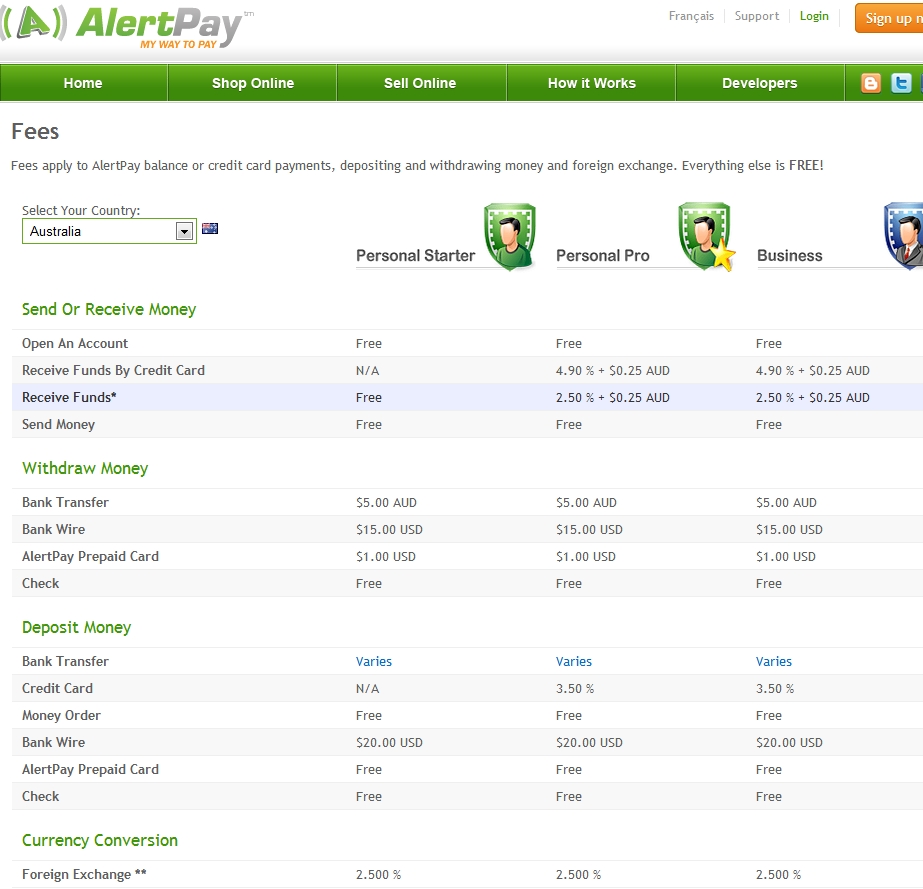Click Varies under Personal Pro

(x=574, y=661)
